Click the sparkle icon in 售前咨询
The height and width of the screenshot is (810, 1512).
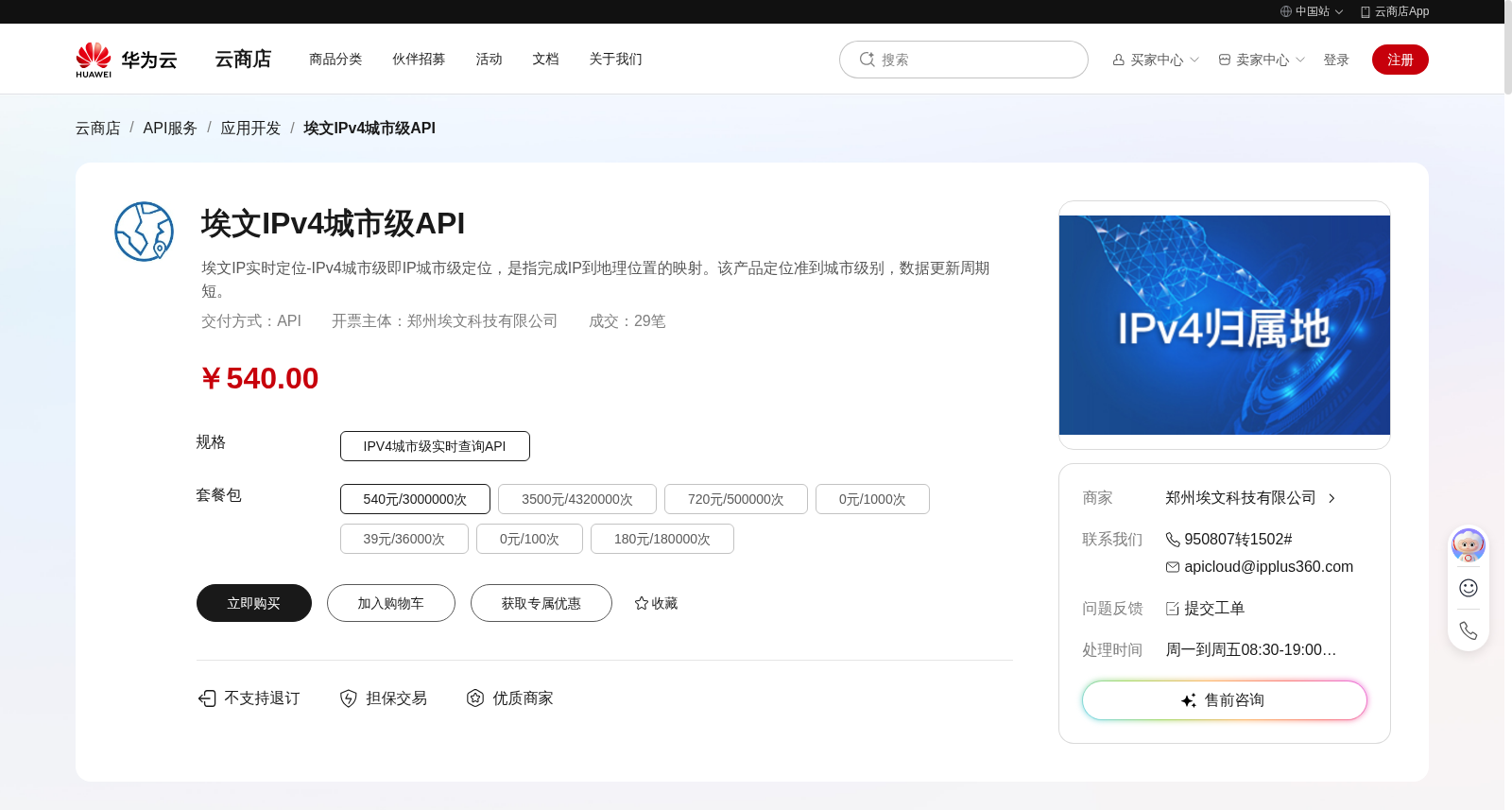point(1189,700)
